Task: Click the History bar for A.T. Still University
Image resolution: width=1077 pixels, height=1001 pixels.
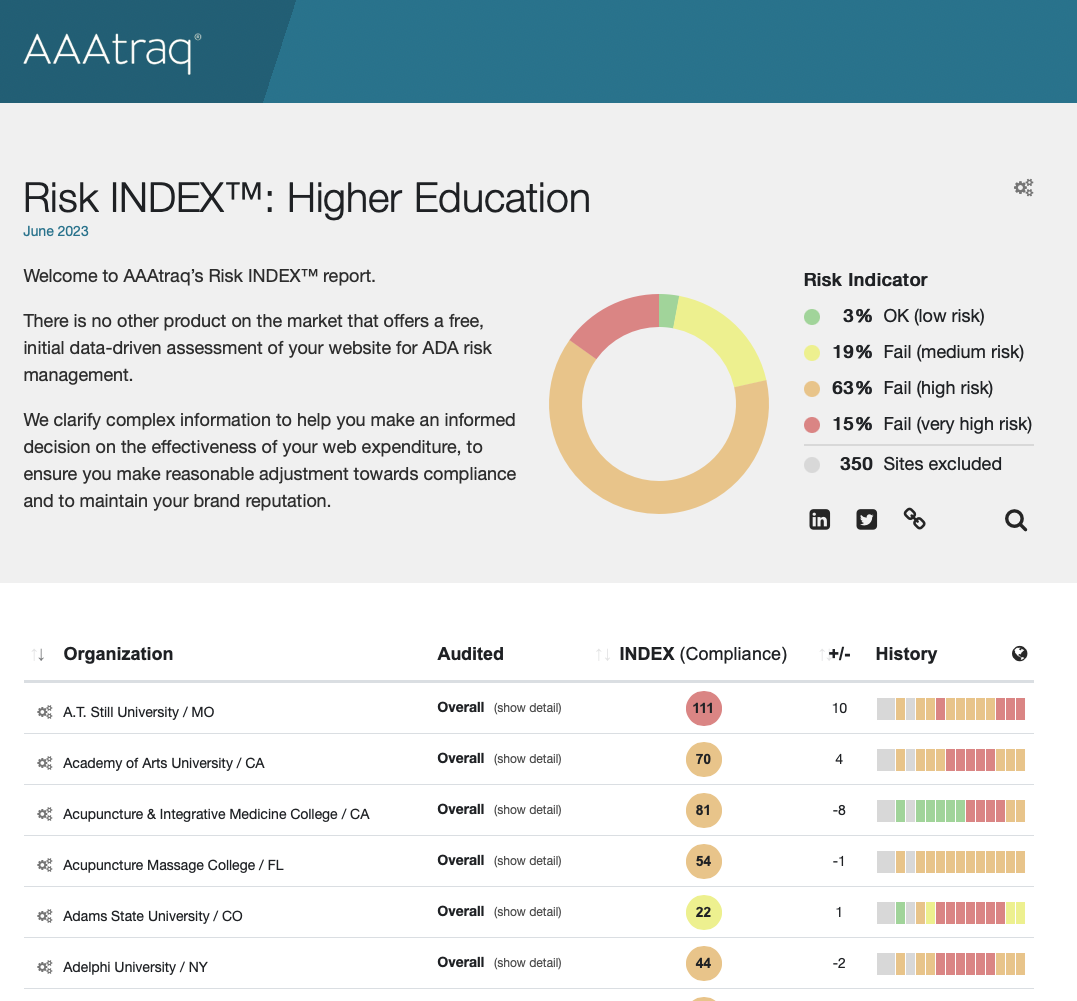Action: pos(950,708)
